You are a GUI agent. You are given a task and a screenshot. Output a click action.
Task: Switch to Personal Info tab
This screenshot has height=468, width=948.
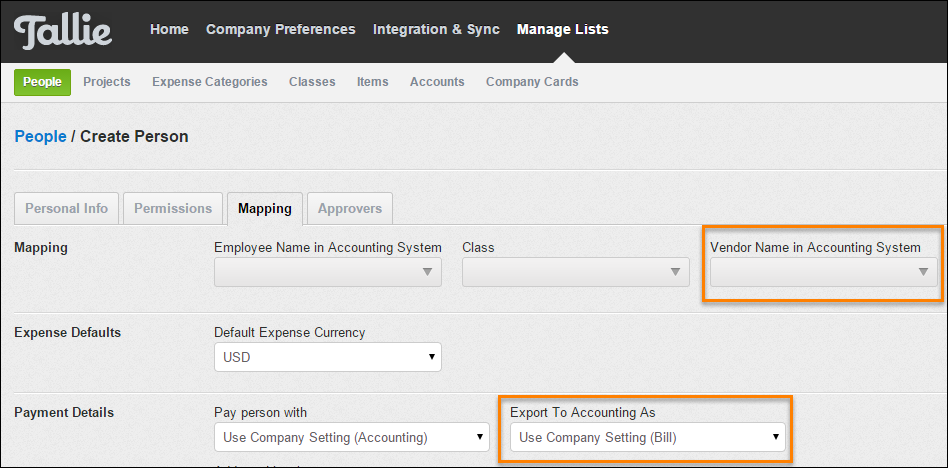pos(67,209)
